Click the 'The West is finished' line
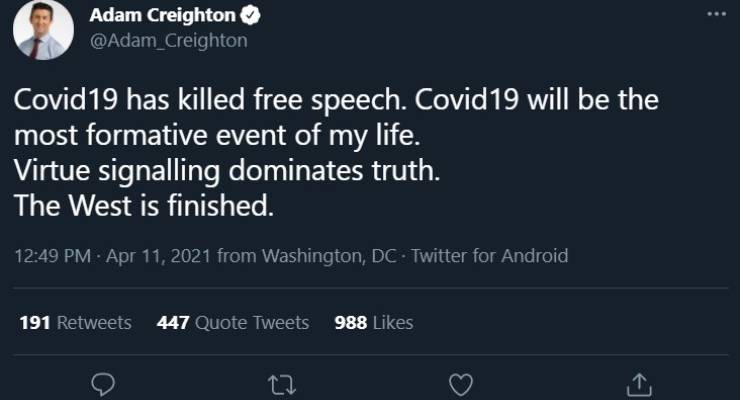Screen dimensions: 740x400 tap(142, 209)
